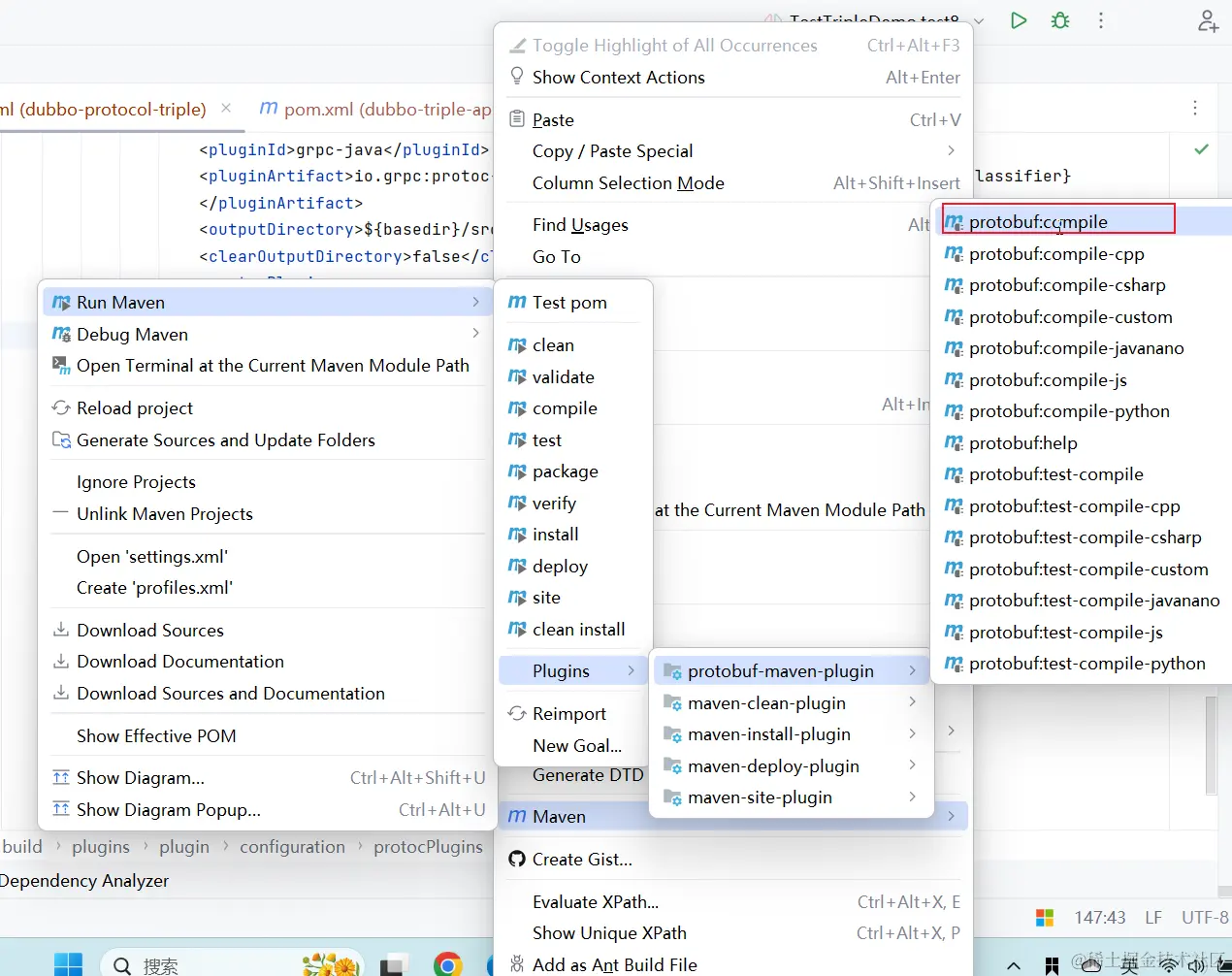Click Download Sources and Documentation
The height and width of the screenshot is (976, 1232).
266,694
